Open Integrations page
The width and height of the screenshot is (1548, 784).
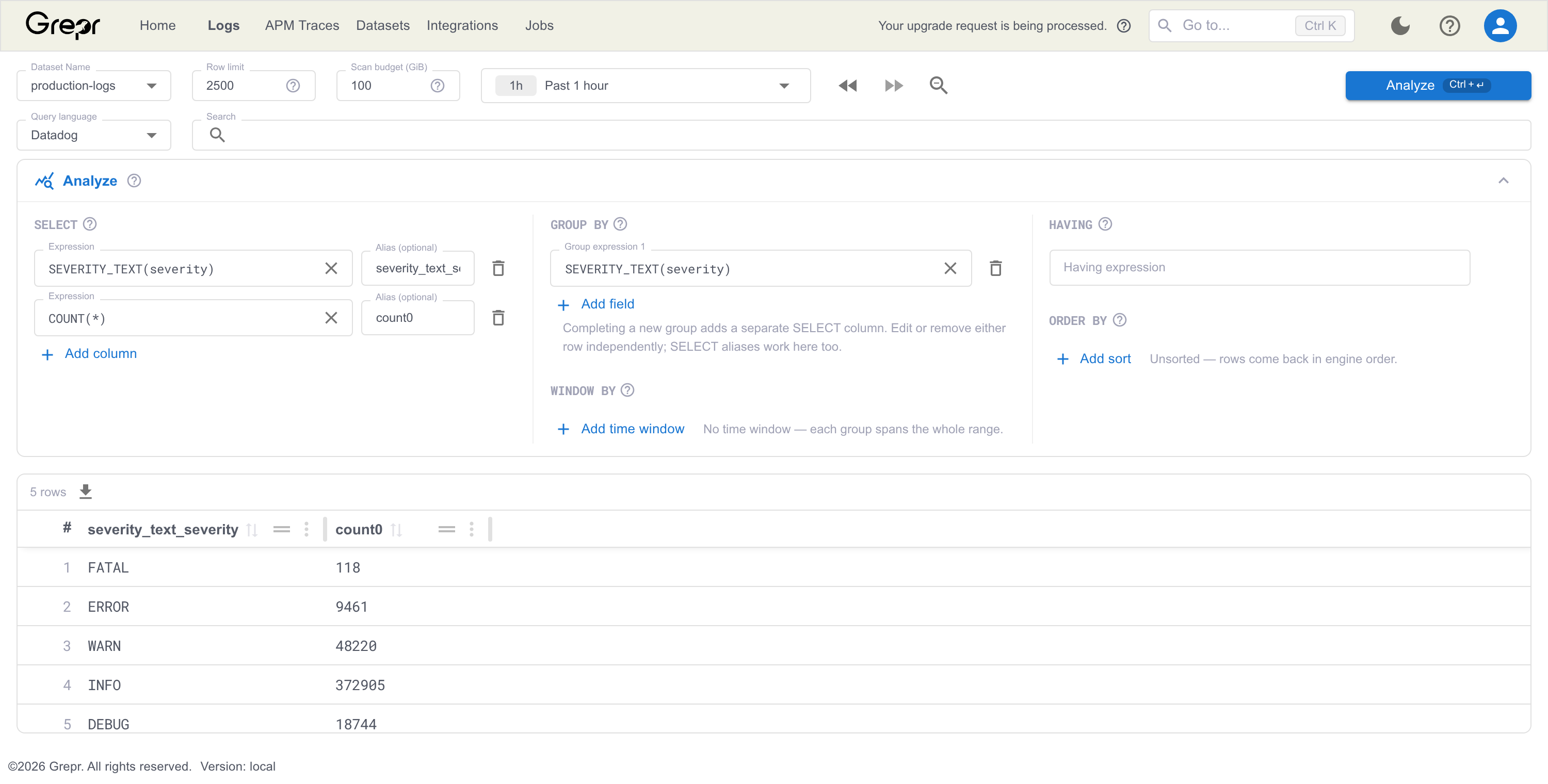(462, 26)
